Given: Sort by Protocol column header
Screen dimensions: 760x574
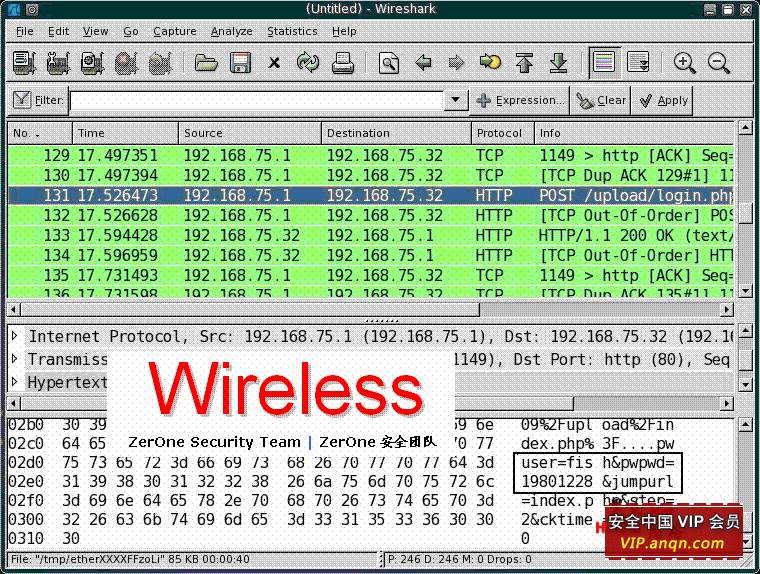Looking at the screenshot, I should click(503, 133).
